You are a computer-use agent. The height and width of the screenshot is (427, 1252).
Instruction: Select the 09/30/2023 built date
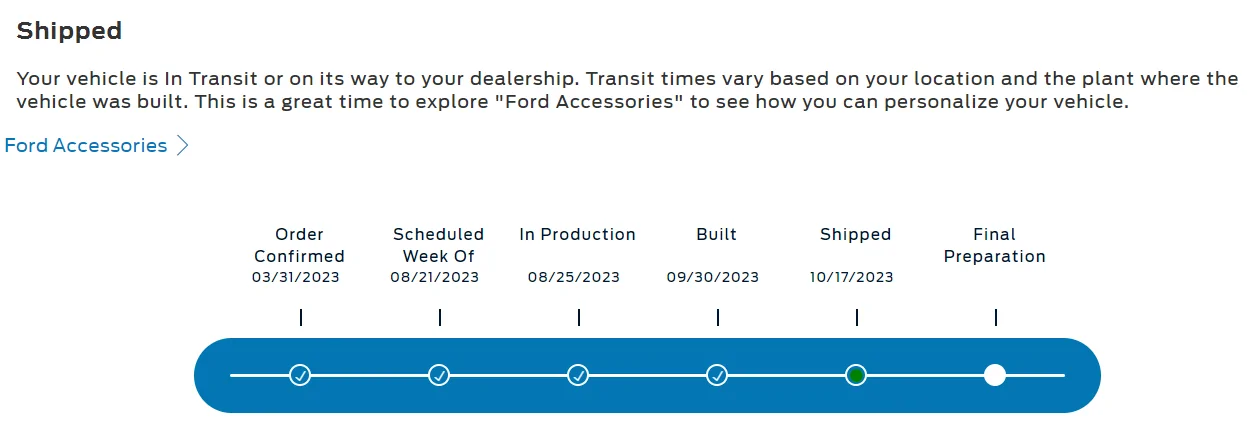tap(713, 277)
